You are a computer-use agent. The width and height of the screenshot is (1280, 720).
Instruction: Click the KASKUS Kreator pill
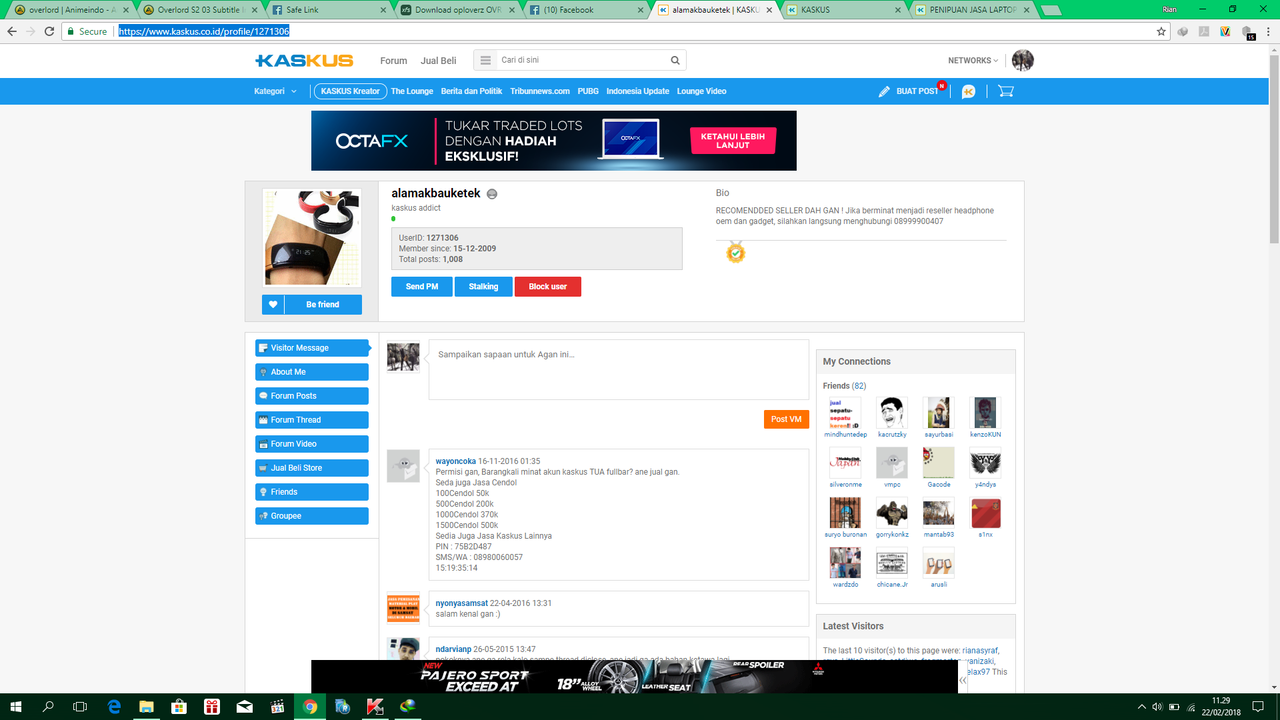pyautogui.click(x=350, y=91)
